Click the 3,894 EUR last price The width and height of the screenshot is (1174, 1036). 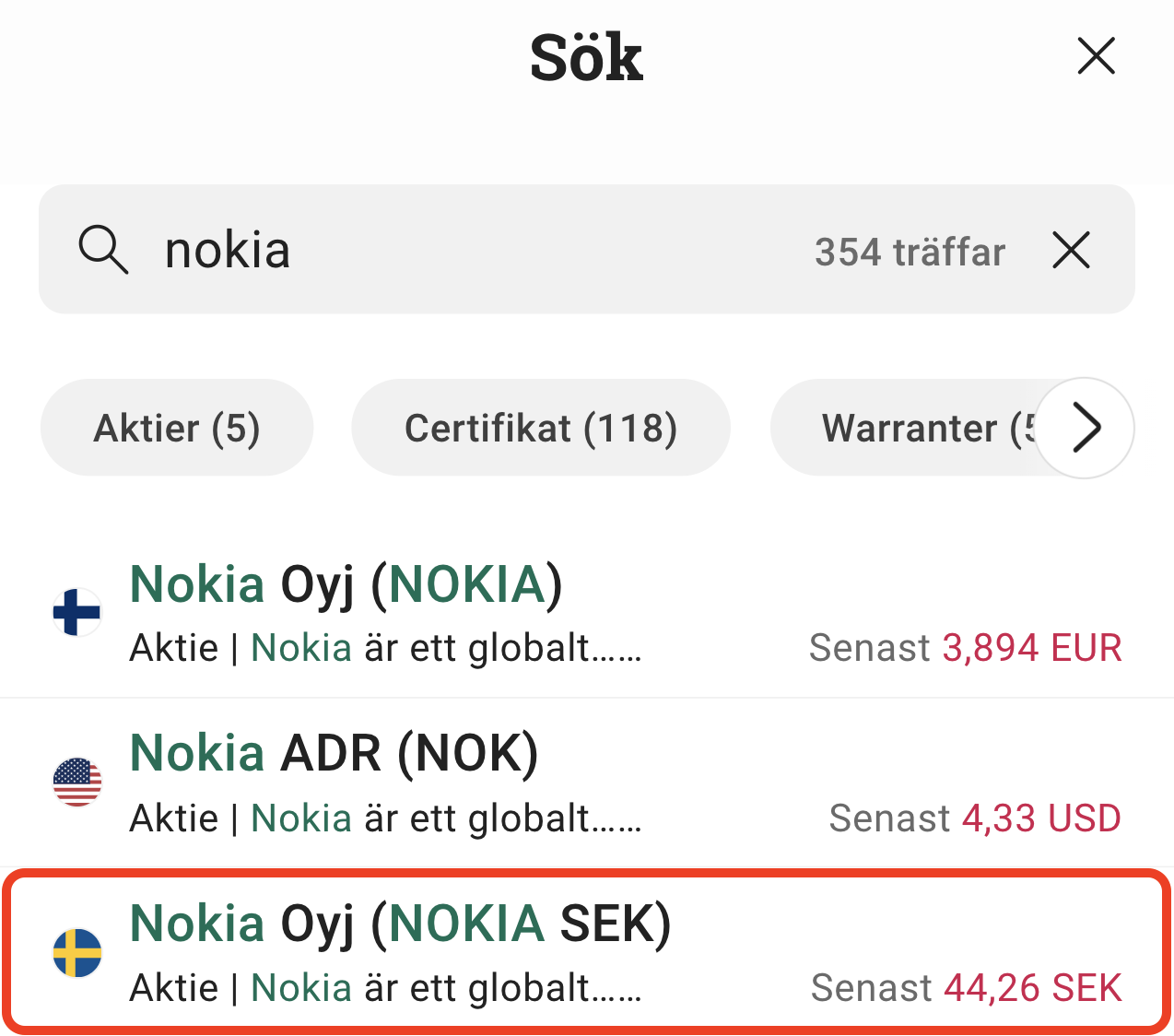1031,648
